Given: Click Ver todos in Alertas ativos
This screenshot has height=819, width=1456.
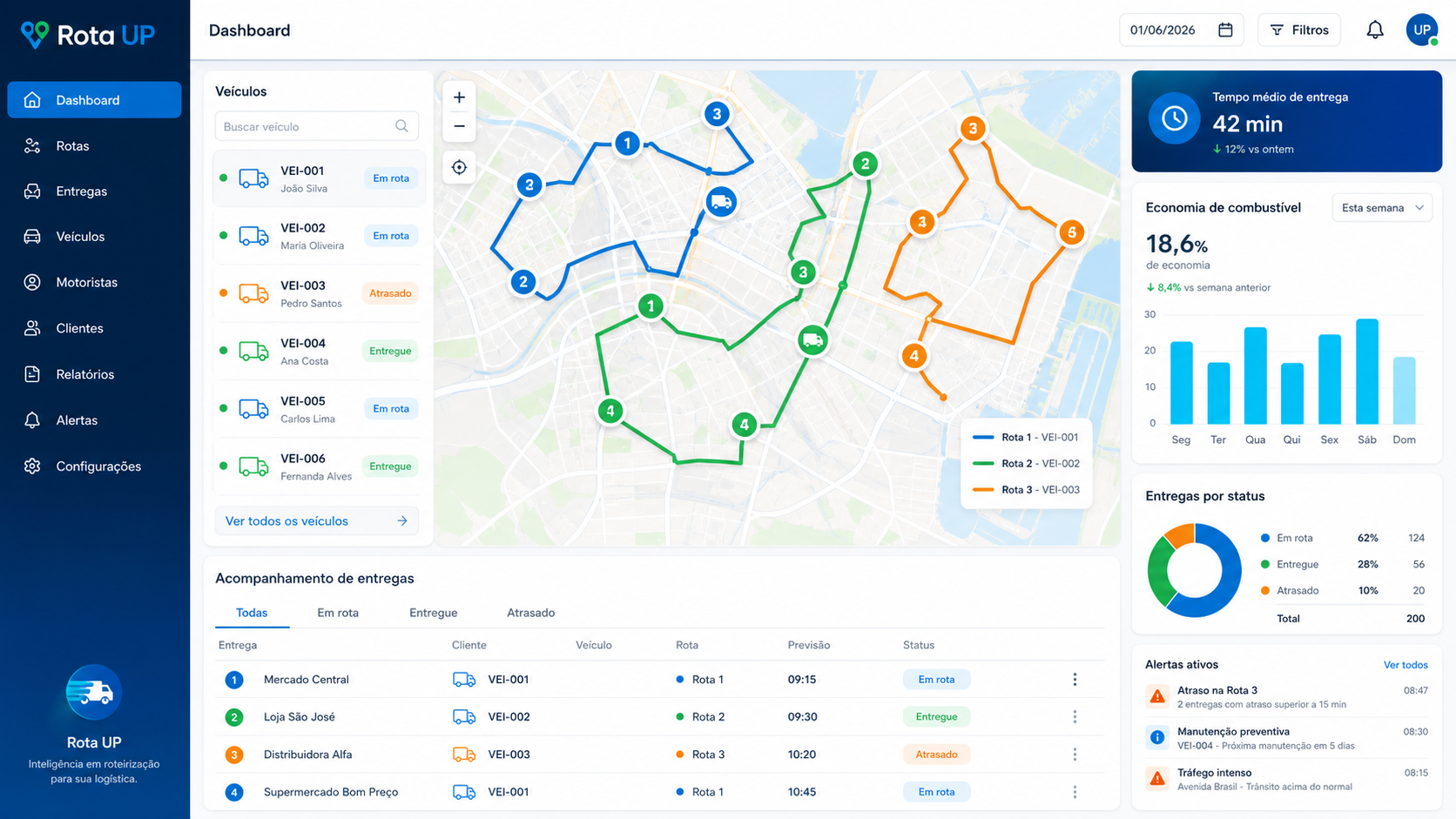Looking at the screenshot, I should coord(1405,665).
